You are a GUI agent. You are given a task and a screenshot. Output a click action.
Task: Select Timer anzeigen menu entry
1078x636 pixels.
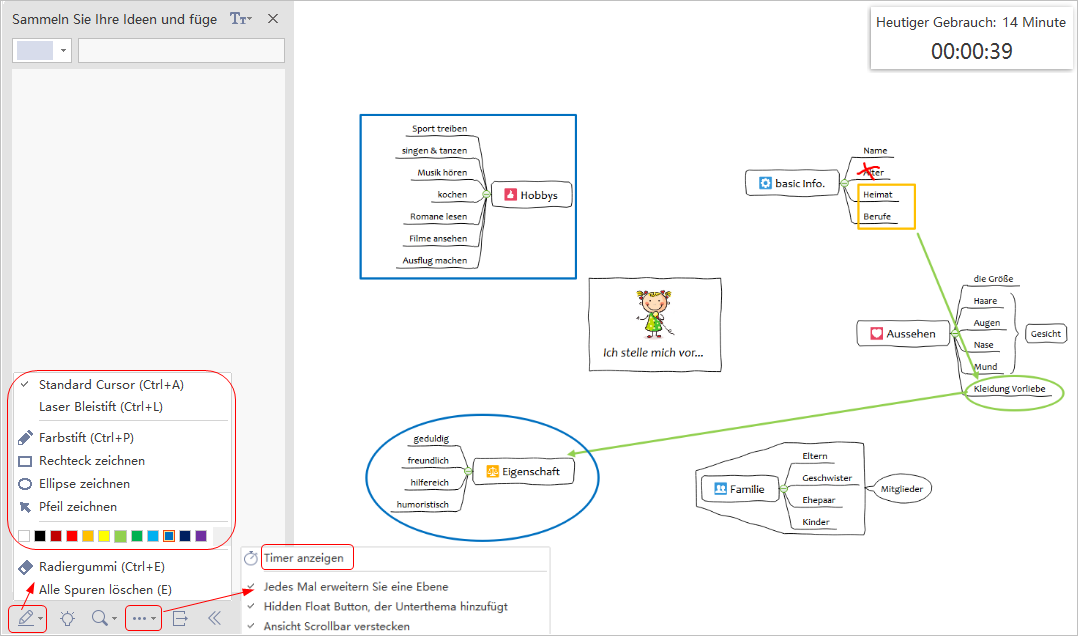(x=304, y=558)
